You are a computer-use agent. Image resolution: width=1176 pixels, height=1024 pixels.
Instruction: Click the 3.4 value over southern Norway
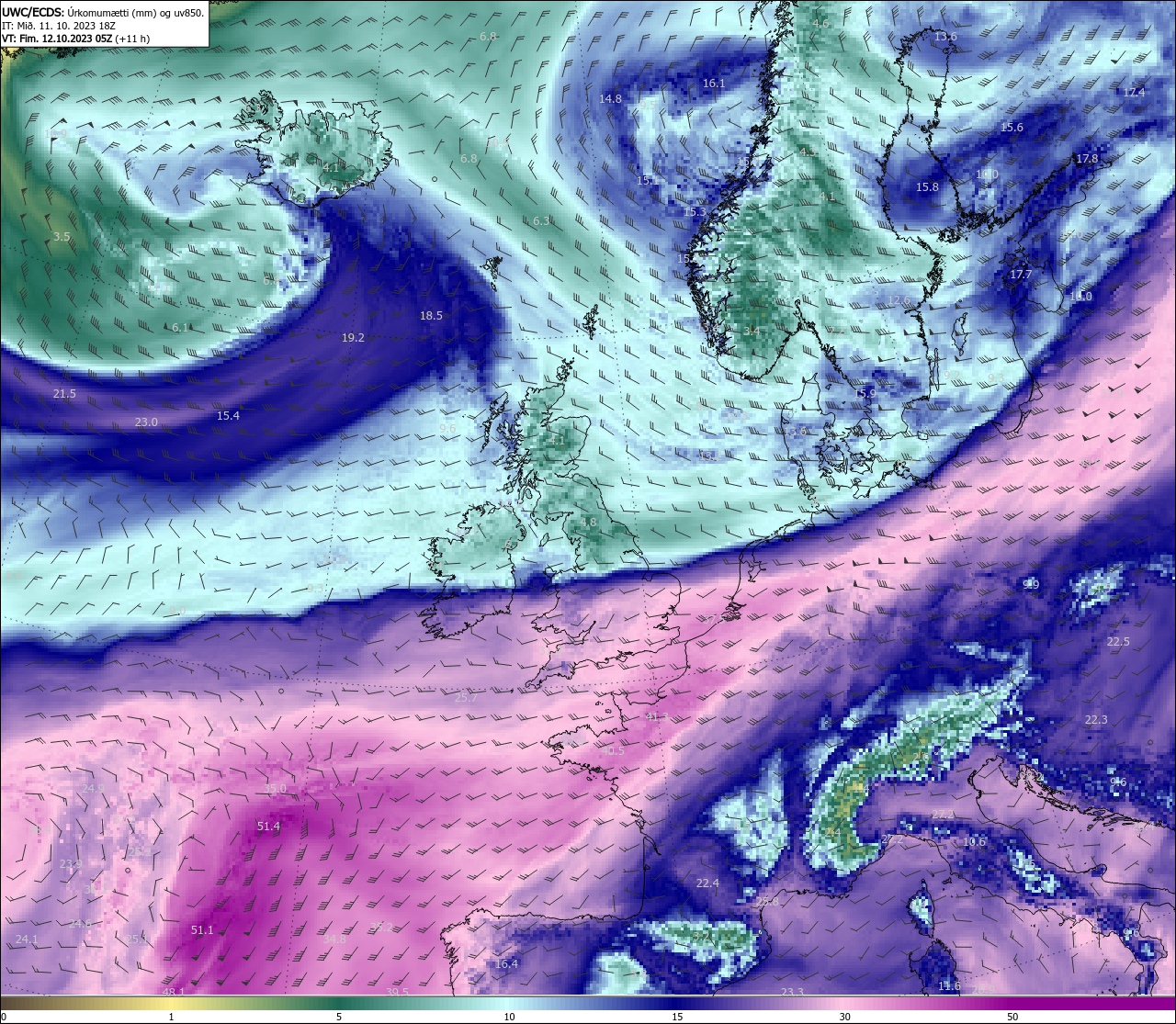(752, 331)
